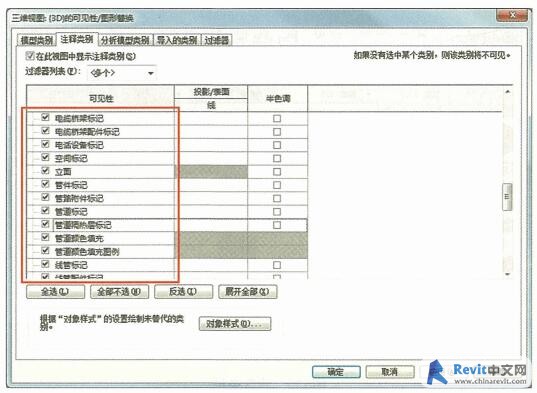
Task: Highlight the 管道标记 row label
Action: pyautogui.click(x=71, y=212)
